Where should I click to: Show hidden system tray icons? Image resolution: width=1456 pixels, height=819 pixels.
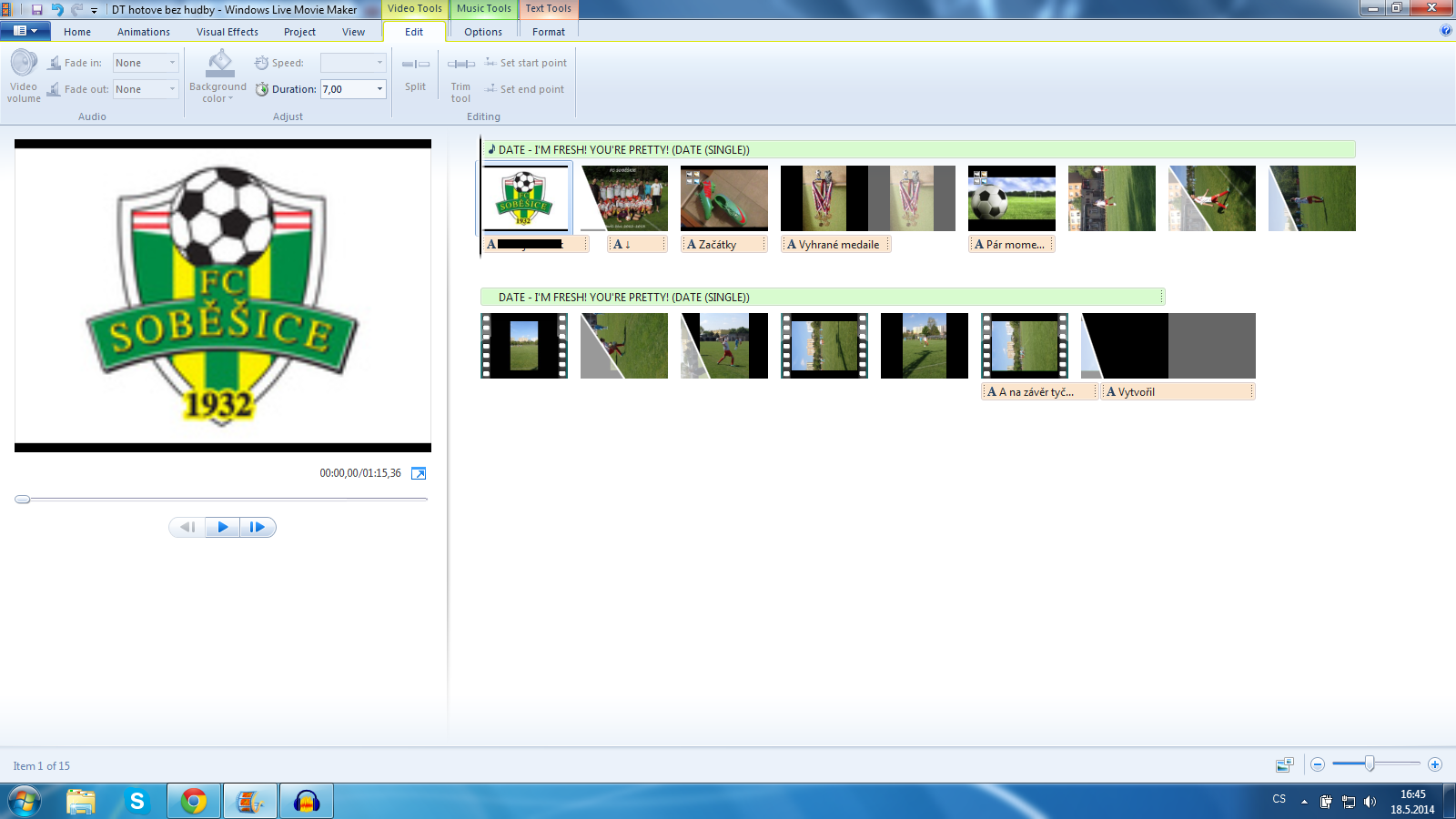coord(1304,802)
